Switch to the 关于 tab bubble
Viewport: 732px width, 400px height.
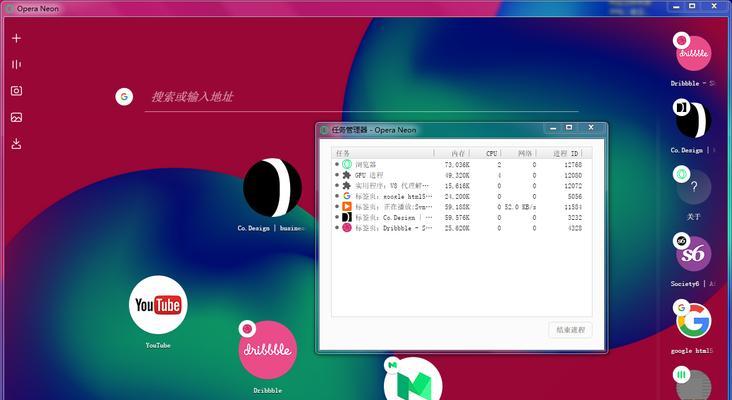point(693,187)
